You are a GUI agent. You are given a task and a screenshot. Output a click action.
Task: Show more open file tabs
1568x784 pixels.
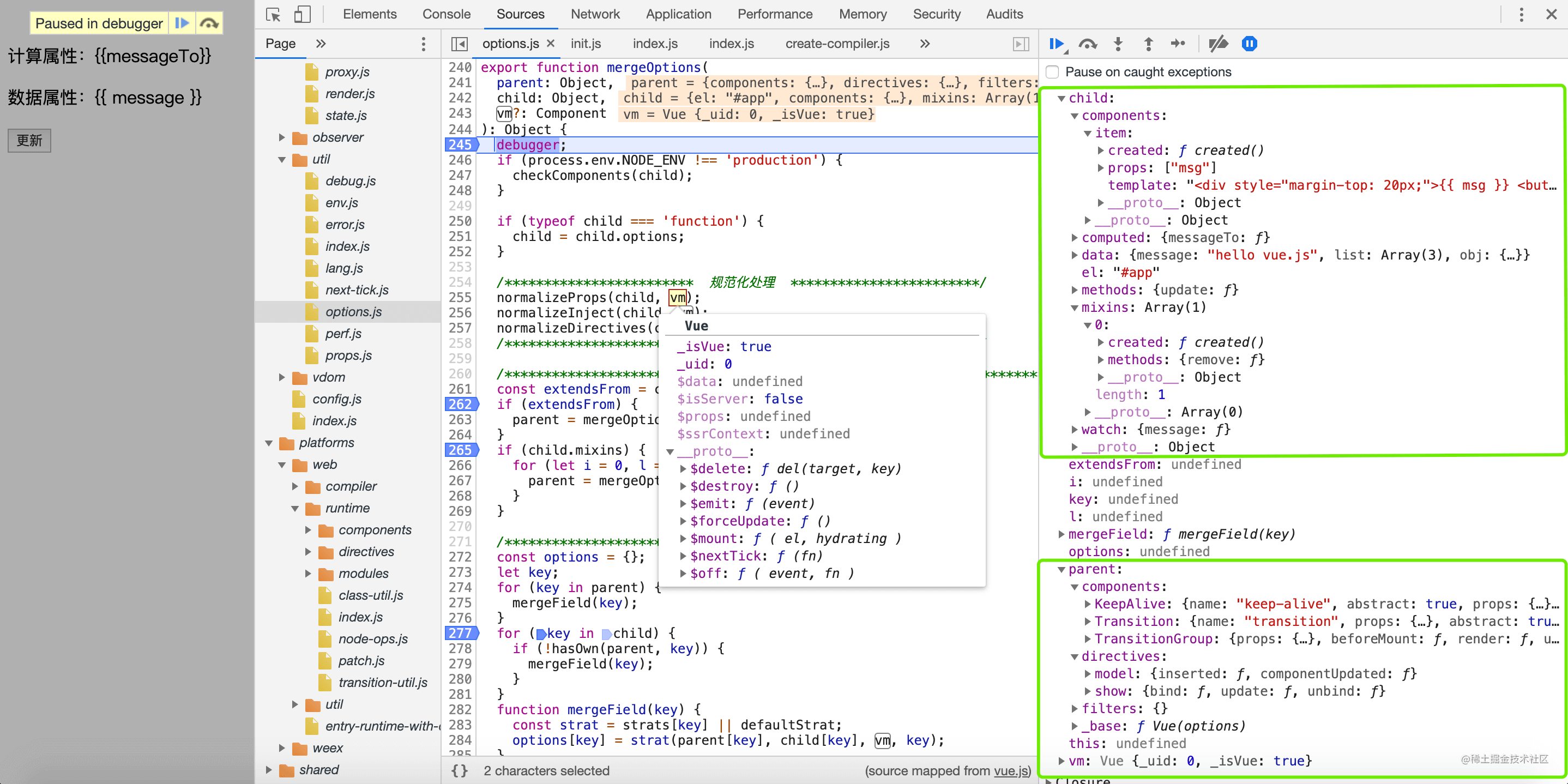(925, 44)
